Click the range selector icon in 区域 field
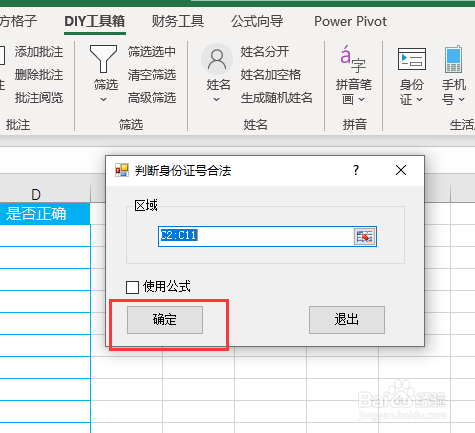This screenshot has height=433, width=475. pyautogui.click(x=364, y=237)
